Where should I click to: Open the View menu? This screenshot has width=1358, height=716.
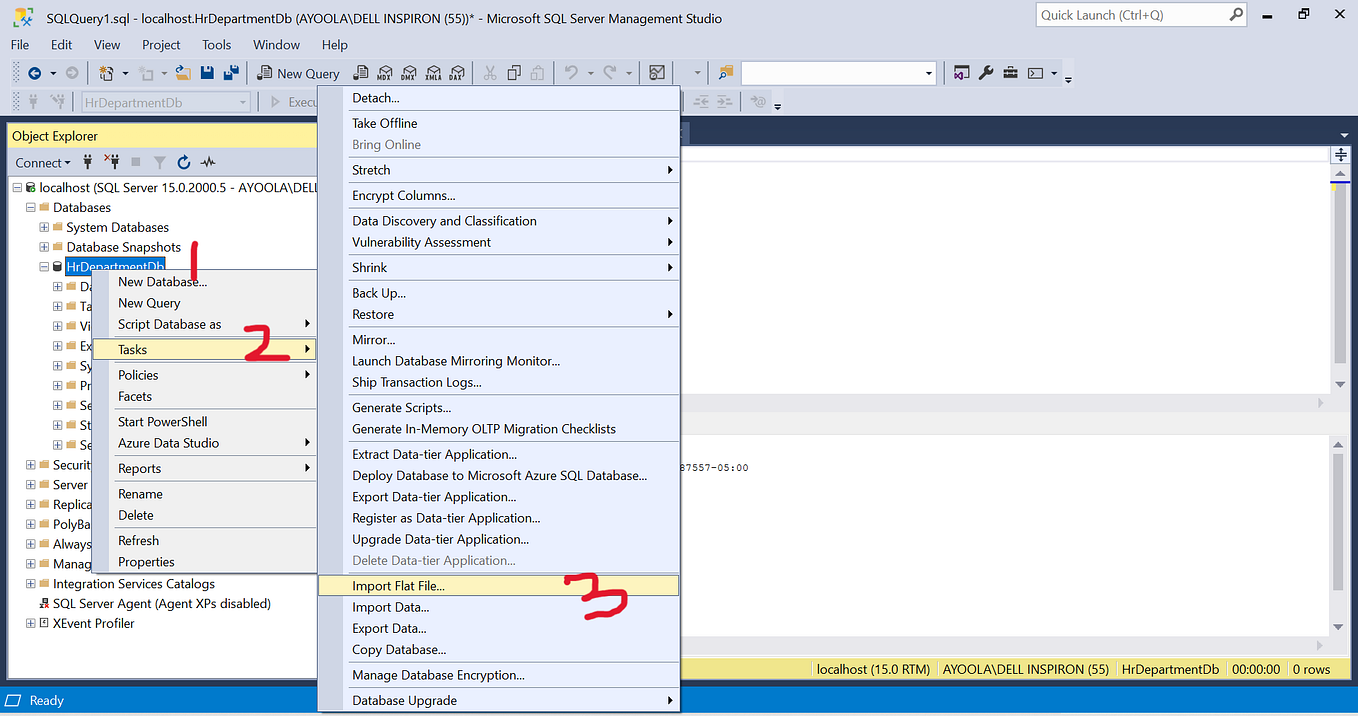click(x=106, y=44)
